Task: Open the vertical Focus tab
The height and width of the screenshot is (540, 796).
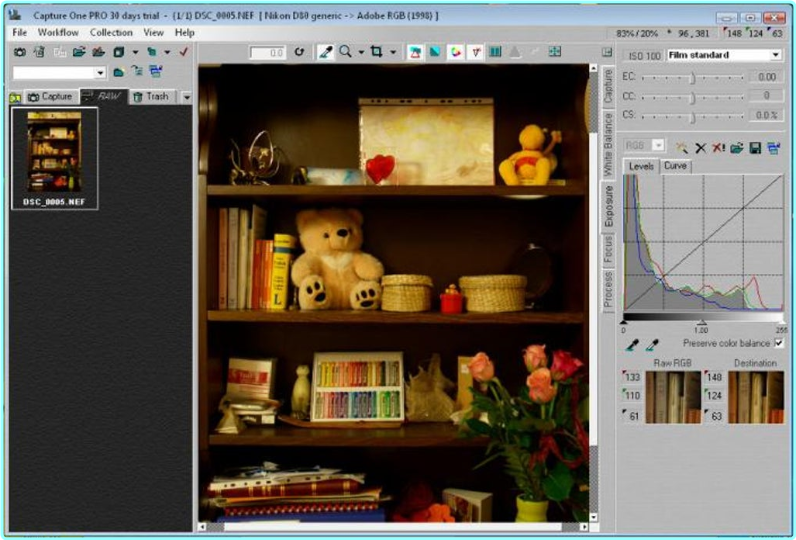Action: [608, 249]
